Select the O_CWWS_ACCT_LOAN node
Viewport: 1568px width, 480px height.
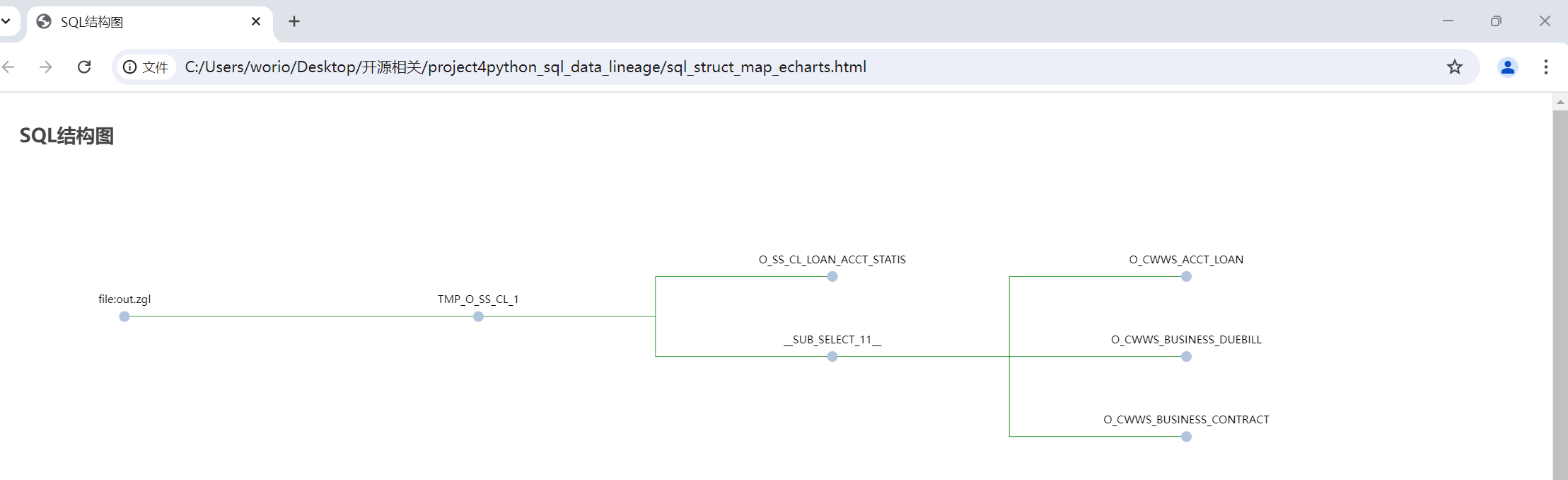[1186, 277]
